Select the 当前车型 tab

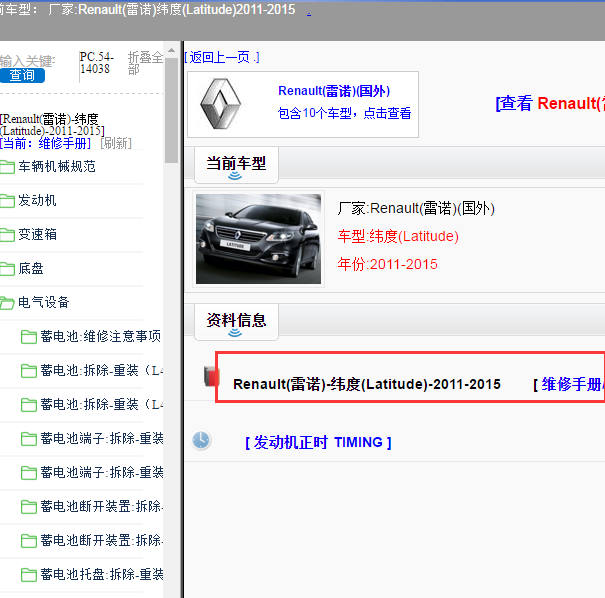(x=236, y=165)
